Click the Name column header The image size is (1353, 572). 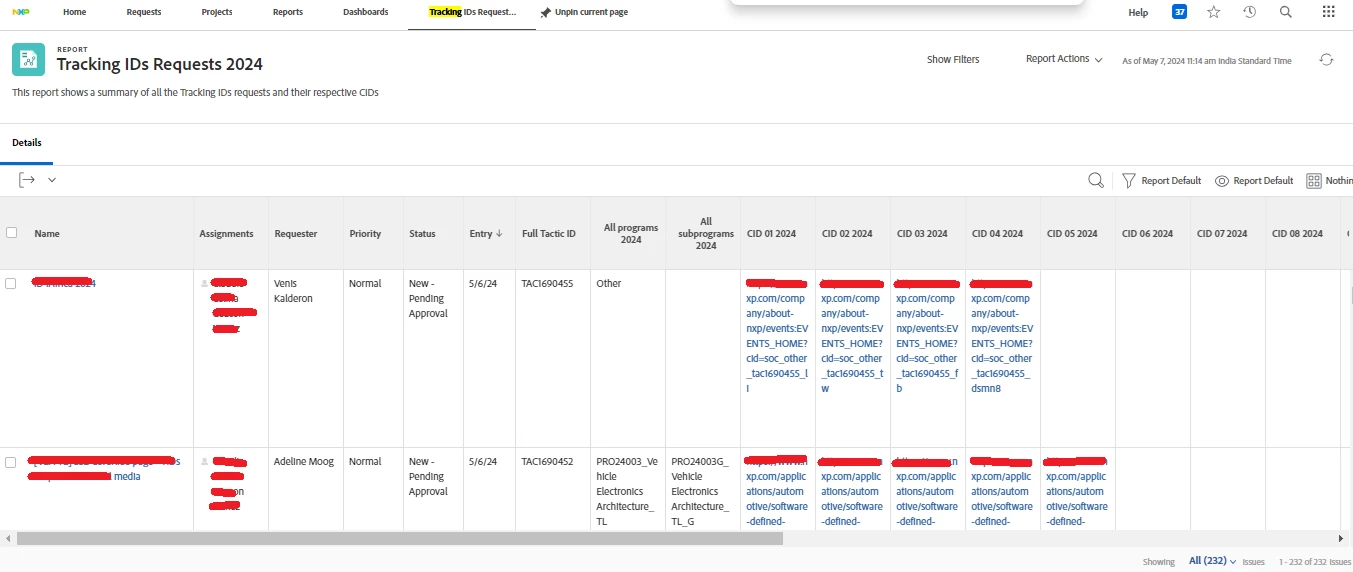point(47,234)
